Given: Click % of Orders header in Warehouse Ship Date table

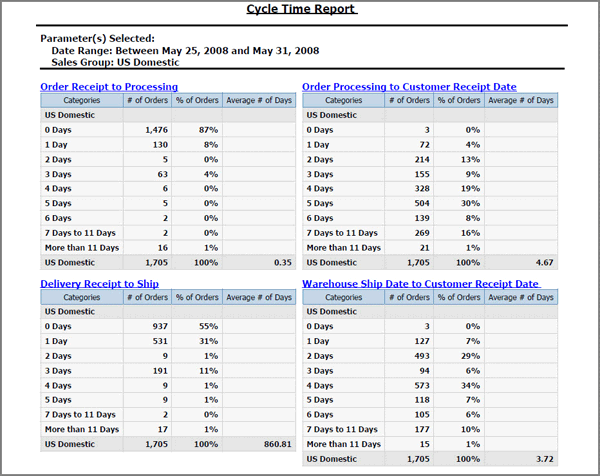Looking at the screenshot, I should coord(459,297).
